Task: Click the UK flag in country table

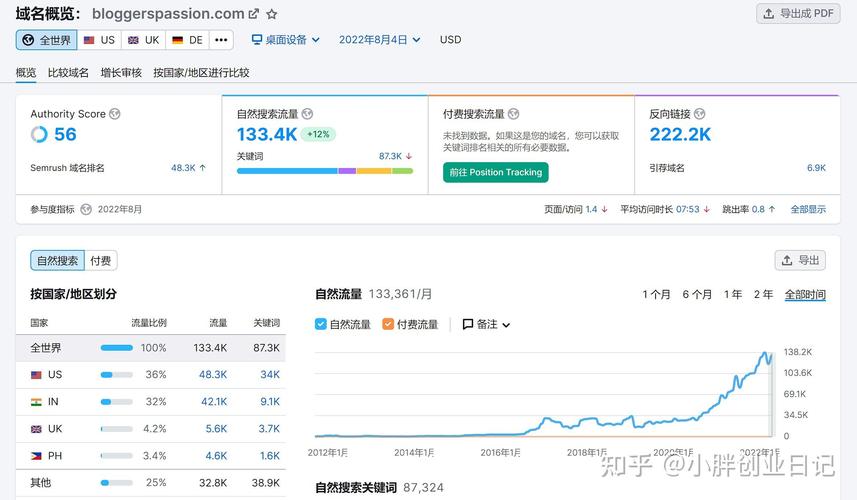Action: pyautogui.click(x=36, y=429)
